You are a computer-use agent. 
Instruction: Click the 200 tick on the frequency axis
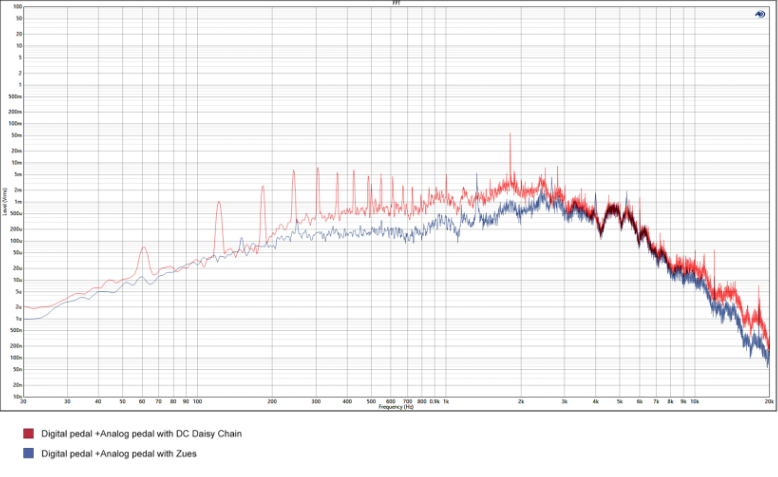[272, 401]
